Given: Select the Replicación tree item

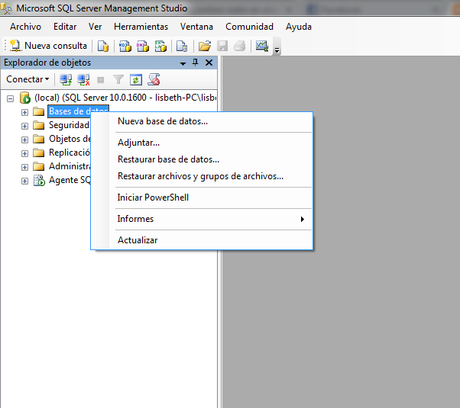Looking at the screenshot, I should (x=69, y=152).
